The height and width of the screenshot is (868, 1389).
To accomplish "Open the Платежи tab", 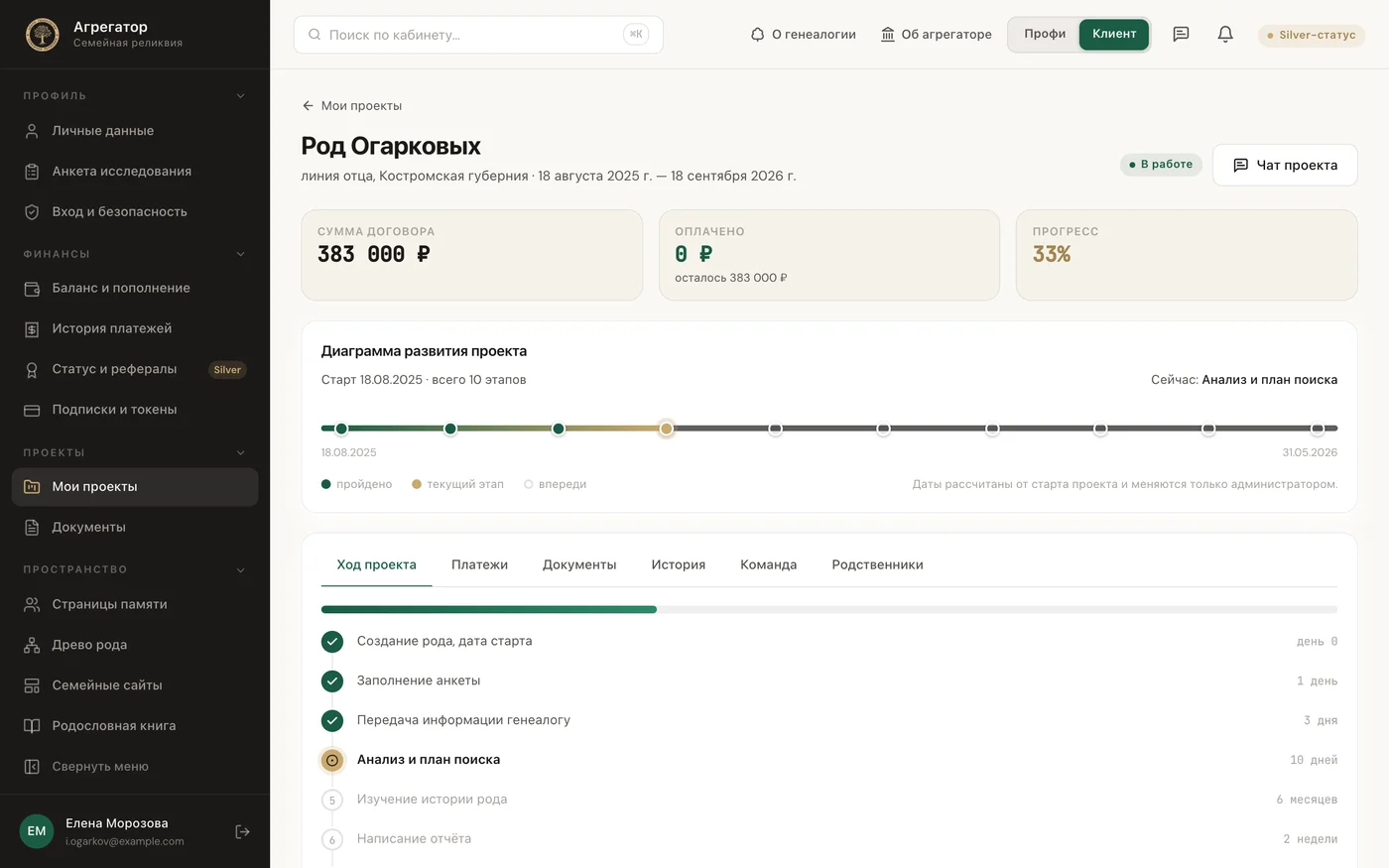I will [x=479, y=565].
